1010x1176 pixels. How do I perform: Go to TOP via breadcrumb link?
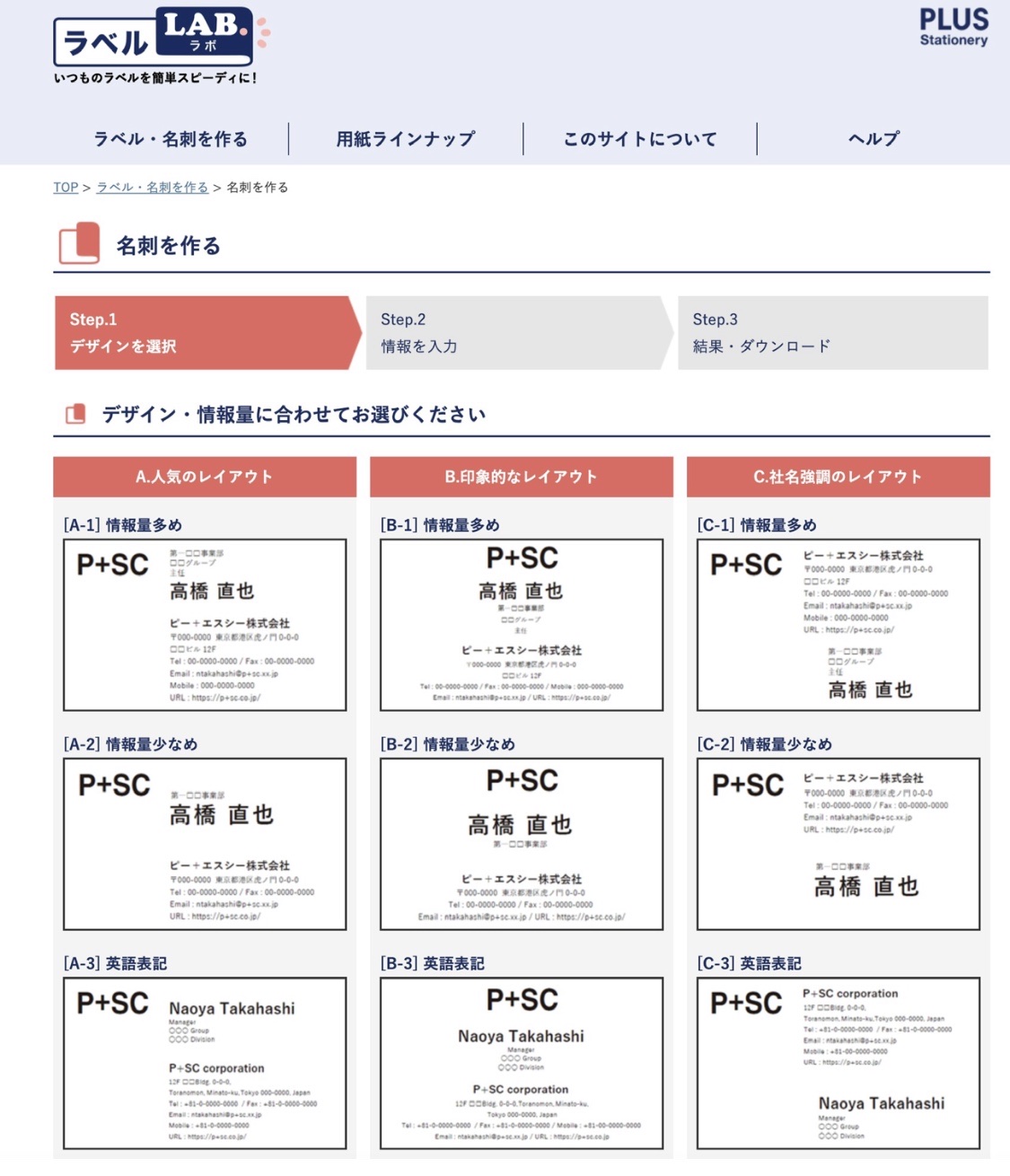(66, 188)
